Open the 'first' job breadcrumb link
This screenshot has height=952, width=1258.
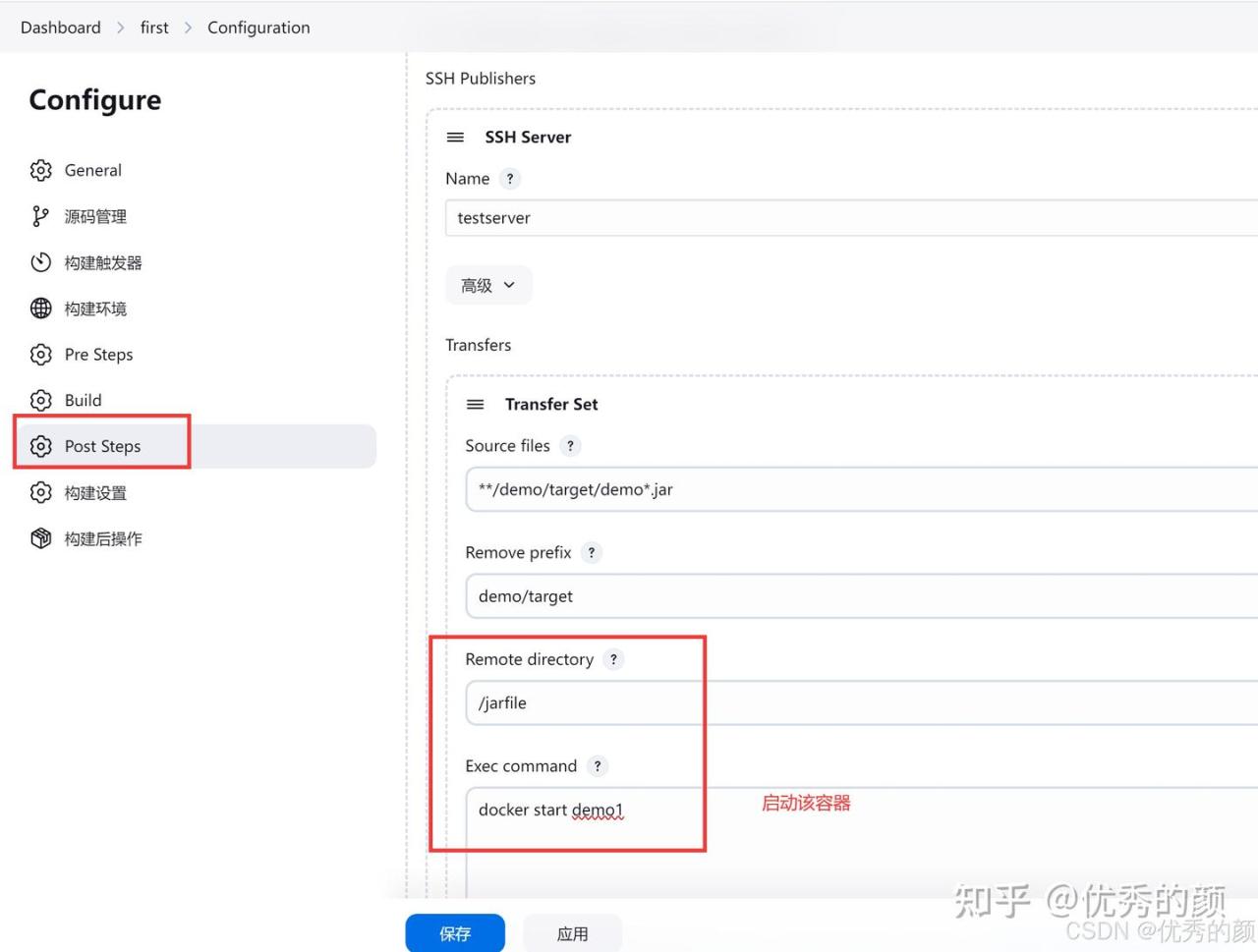coord(154,28)
